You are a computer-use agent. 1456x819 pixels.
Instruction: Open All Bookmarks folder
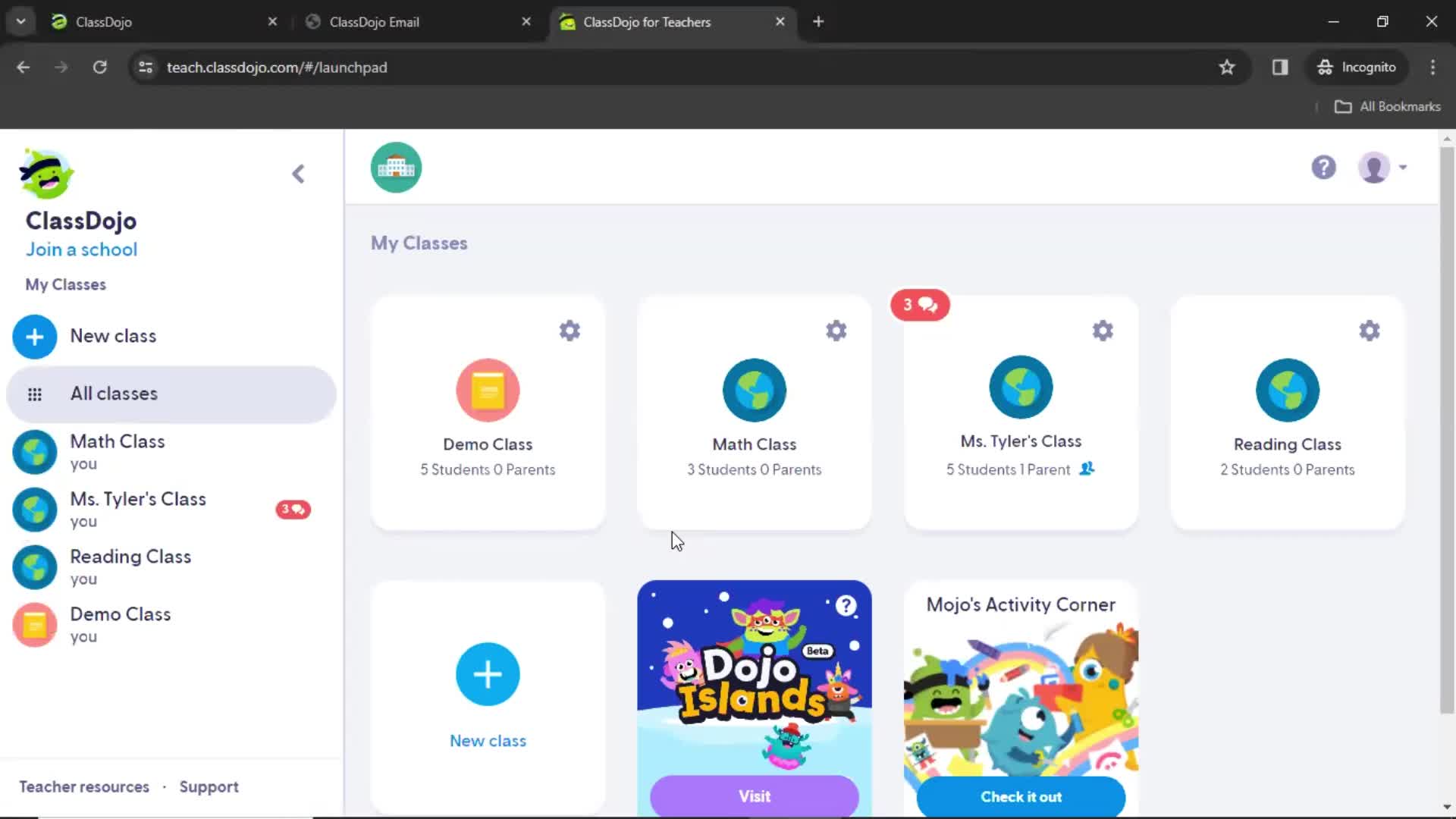coord(1388,107)
